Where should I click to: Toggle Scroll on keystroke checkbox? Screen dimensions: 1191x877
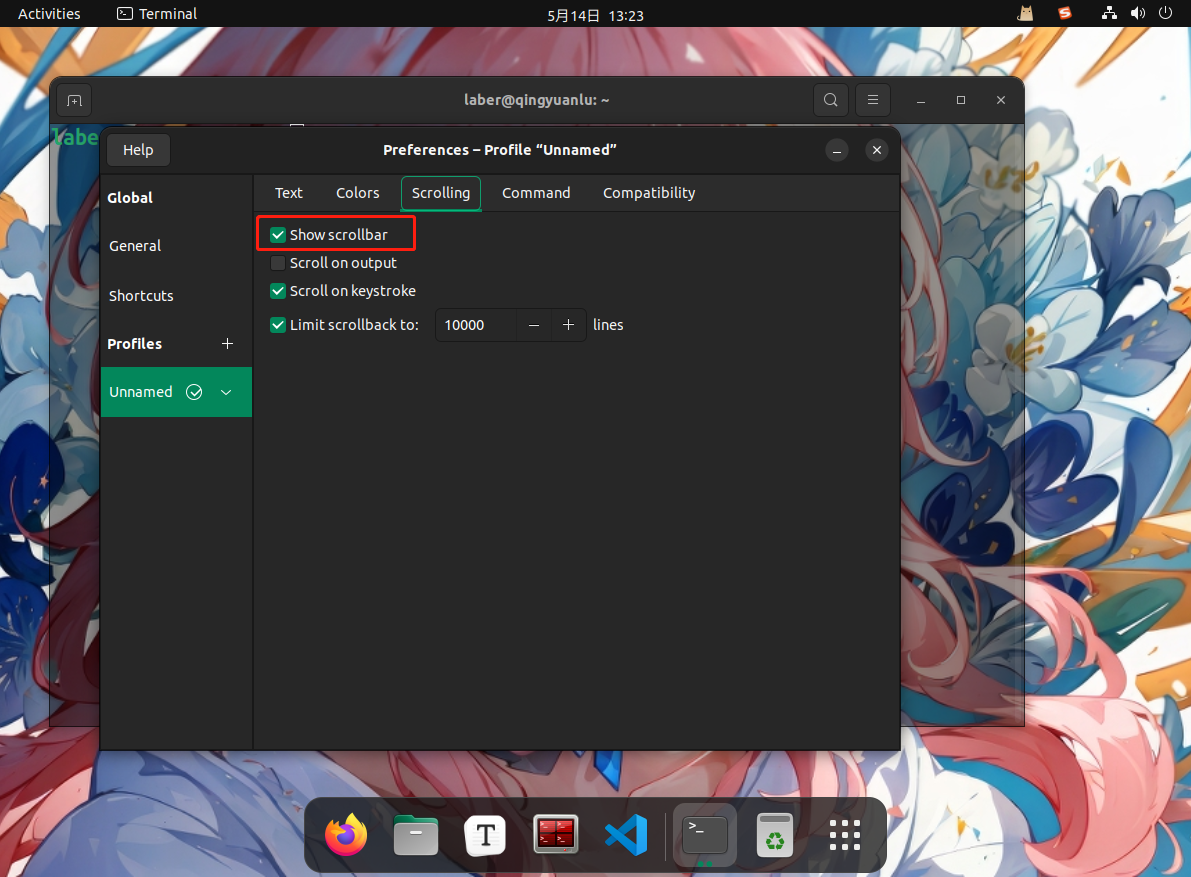point(278,291)
